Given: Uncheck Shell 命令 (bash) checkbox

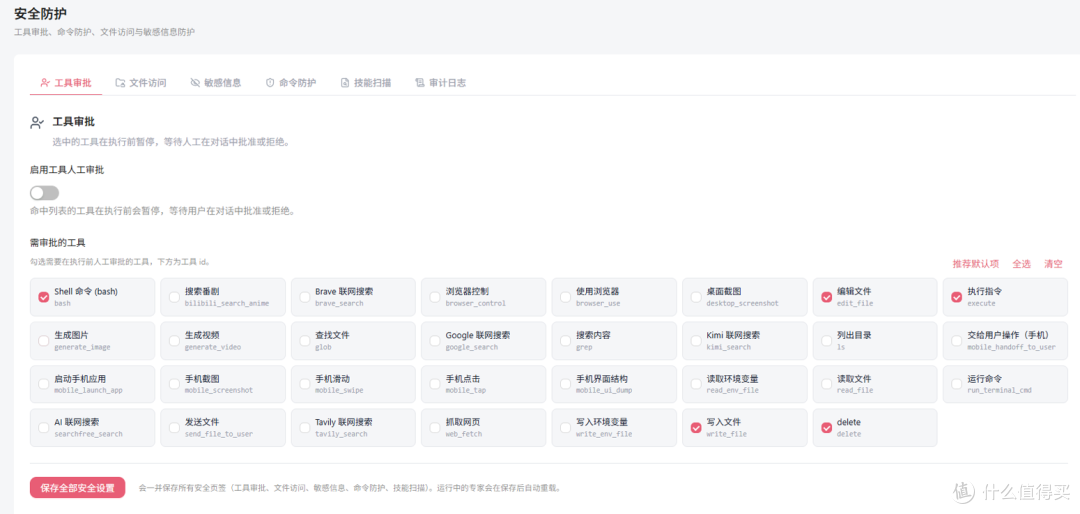Looking at the screenshot, I should (x=43, y=297).
